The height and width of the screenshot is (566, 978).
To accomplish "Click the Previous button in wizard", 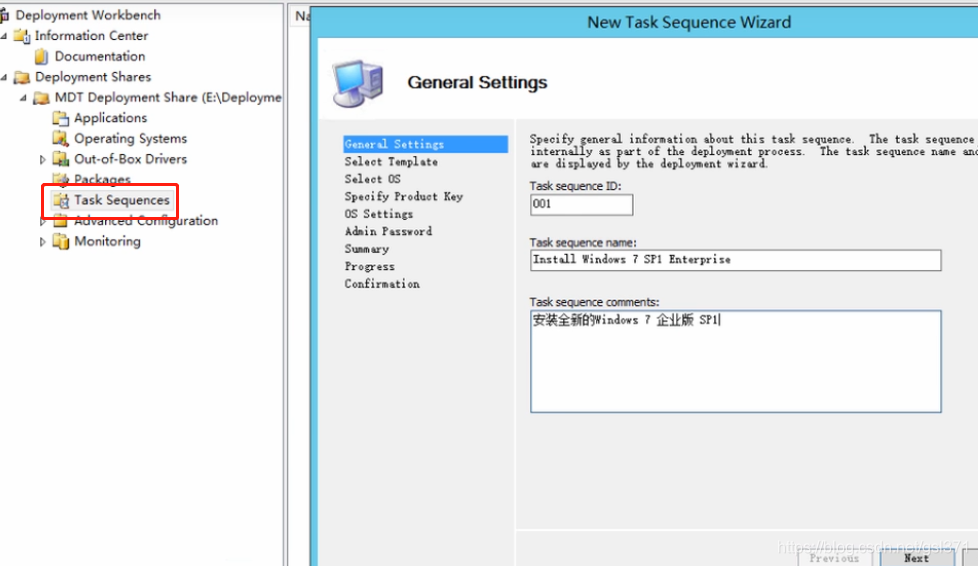I will [x=834, y=559].
